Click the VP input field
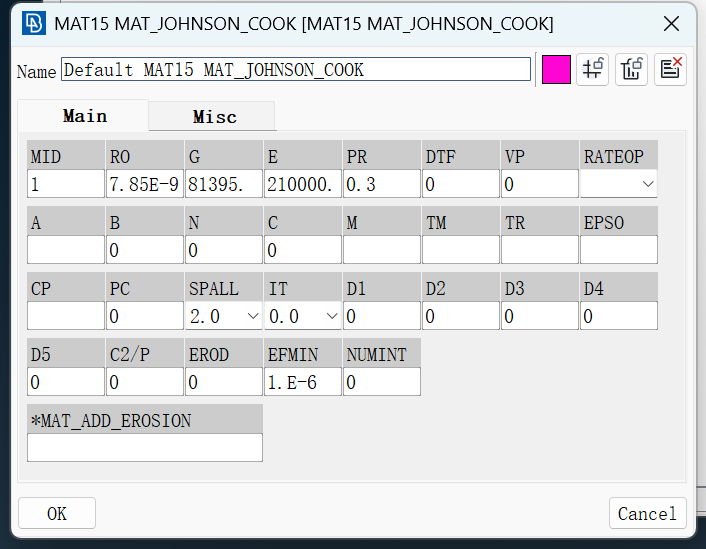 (x=540, y=184)
